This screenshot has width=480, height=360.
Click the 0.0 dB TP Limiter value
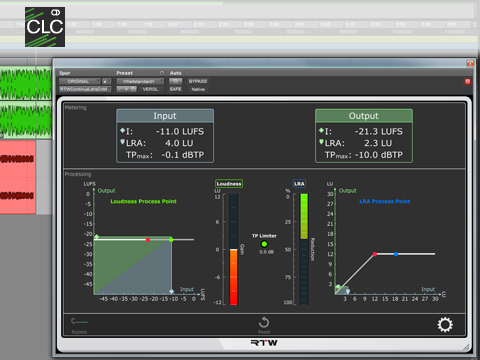[267, 252]
